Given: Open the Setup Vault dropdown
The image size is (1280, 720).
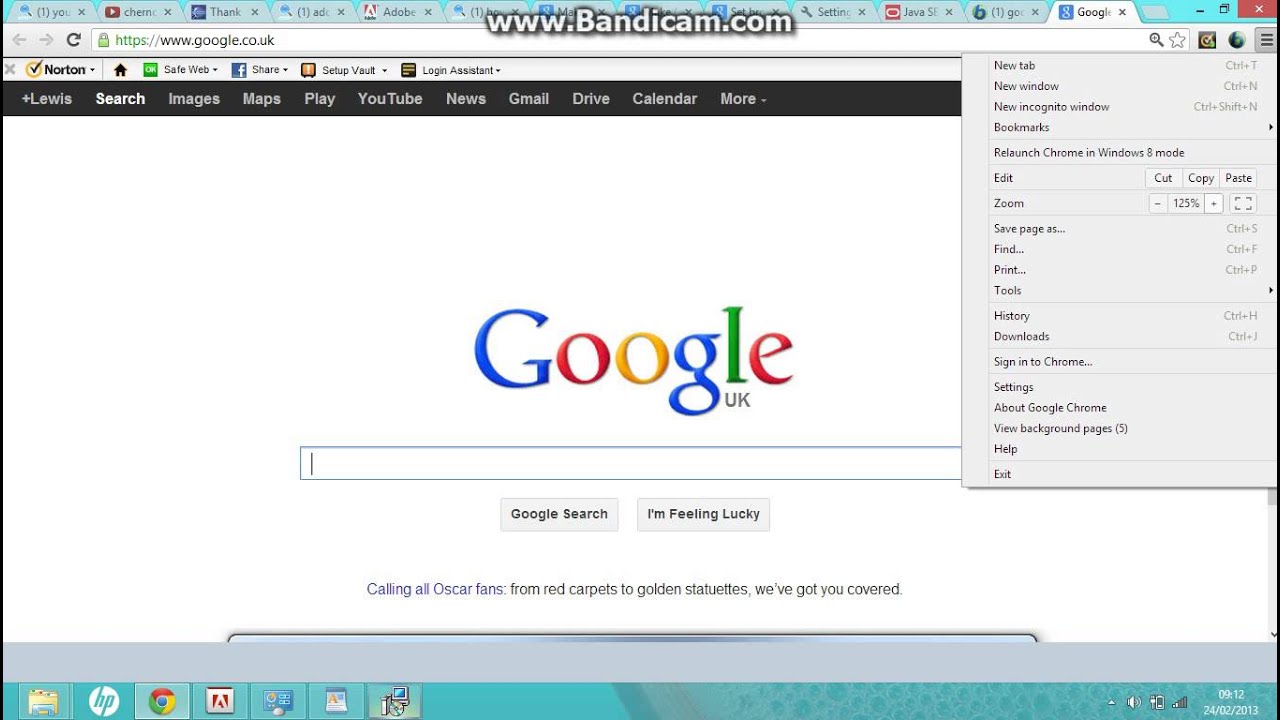Looking at the screenshot, I should pyautogui.click(x=344, y=70).
